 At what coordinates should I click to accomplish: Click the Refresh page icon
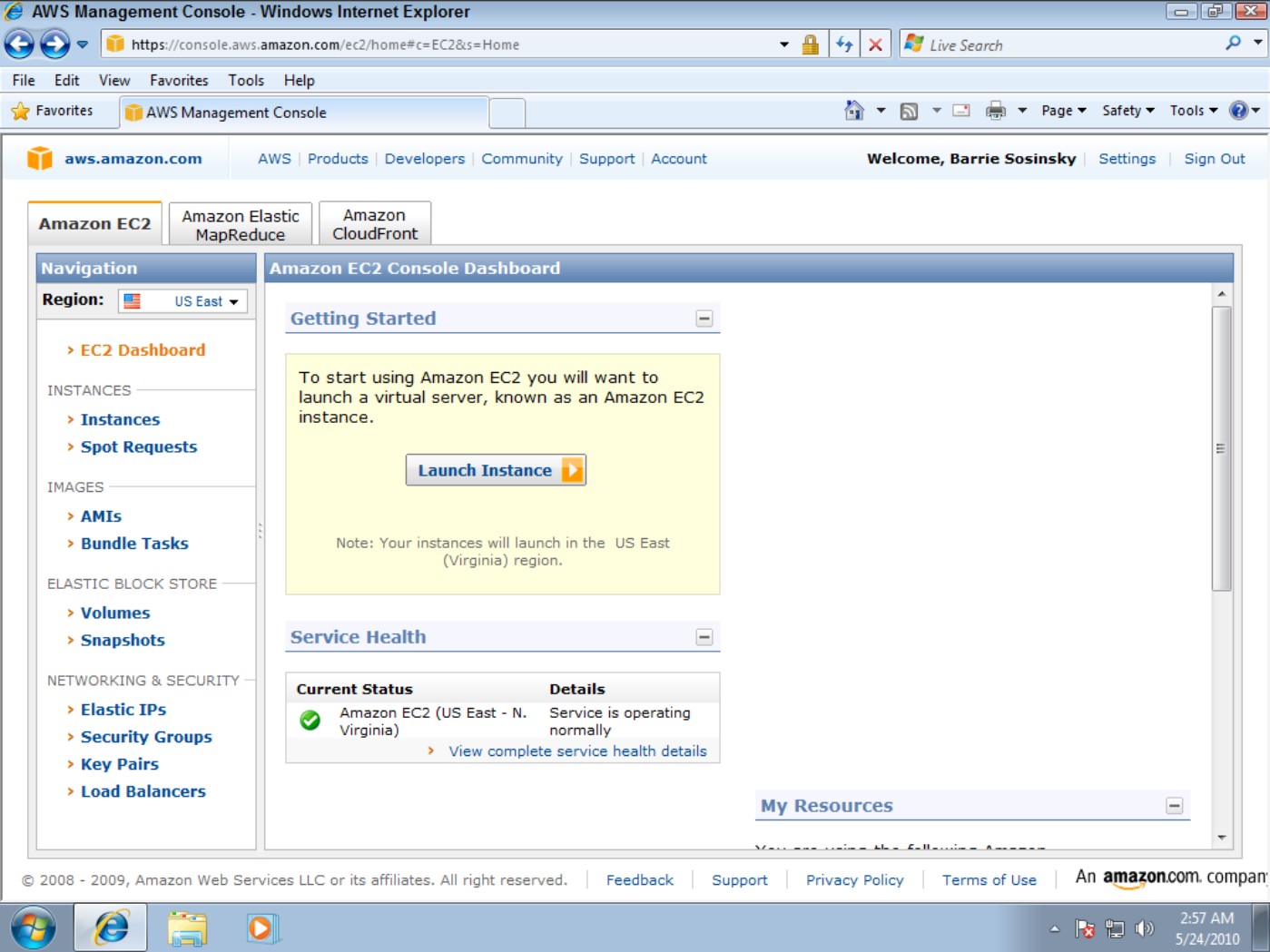844,44
